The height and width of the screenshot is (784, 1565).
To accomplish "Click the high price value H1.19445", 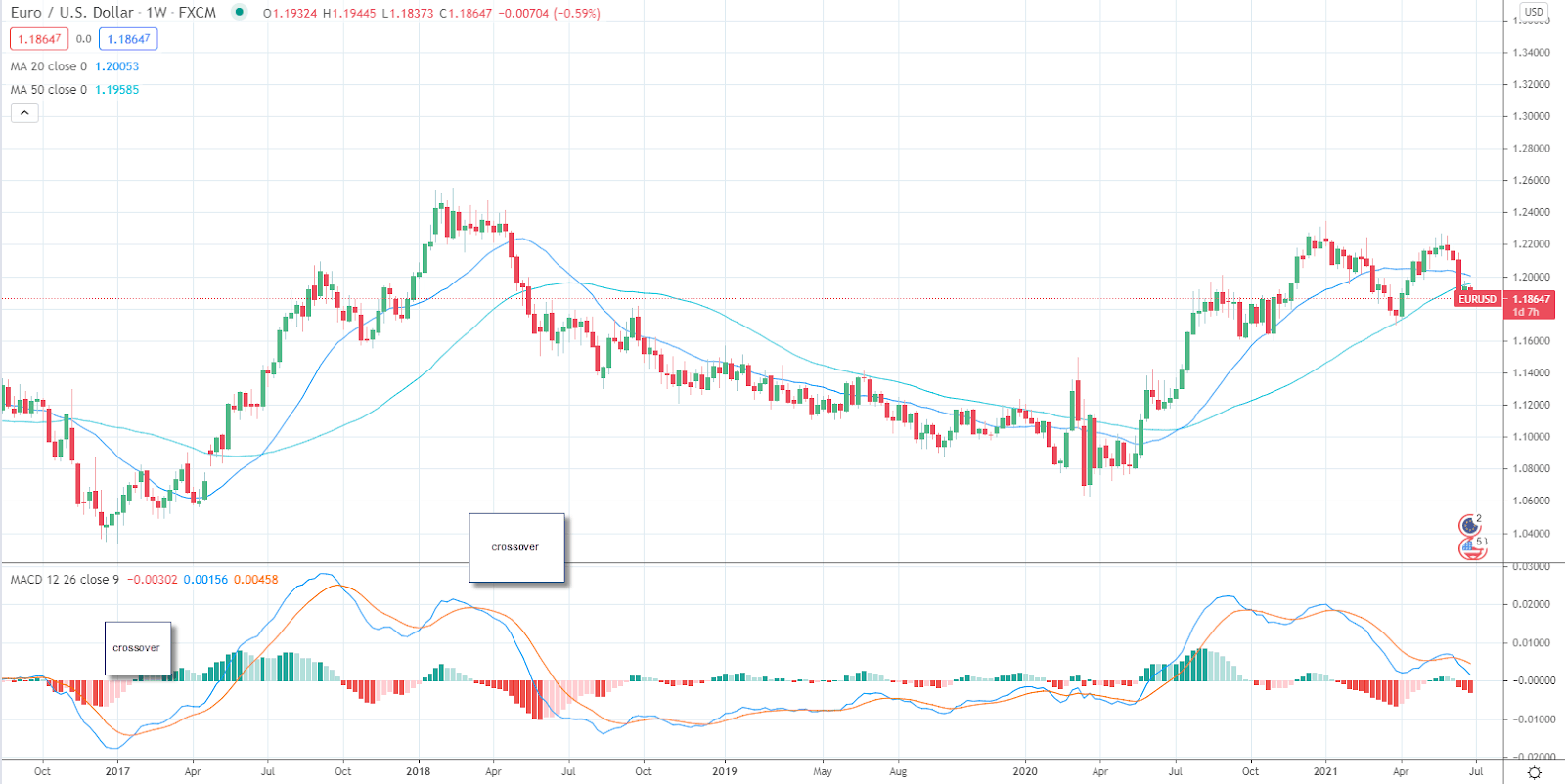I will coord(349,14).
